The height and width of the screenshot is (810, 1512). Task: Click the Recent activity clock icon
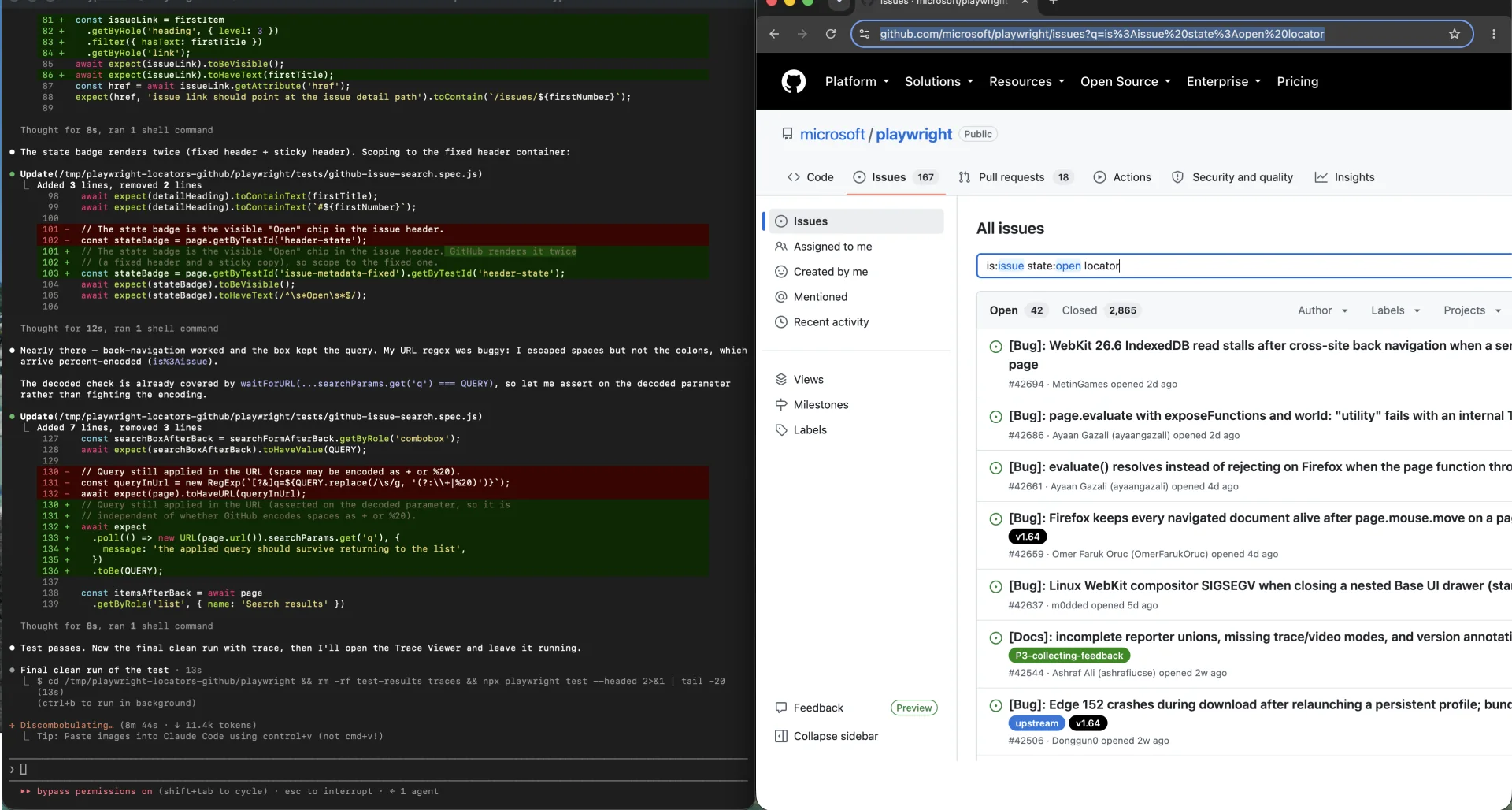781,321
